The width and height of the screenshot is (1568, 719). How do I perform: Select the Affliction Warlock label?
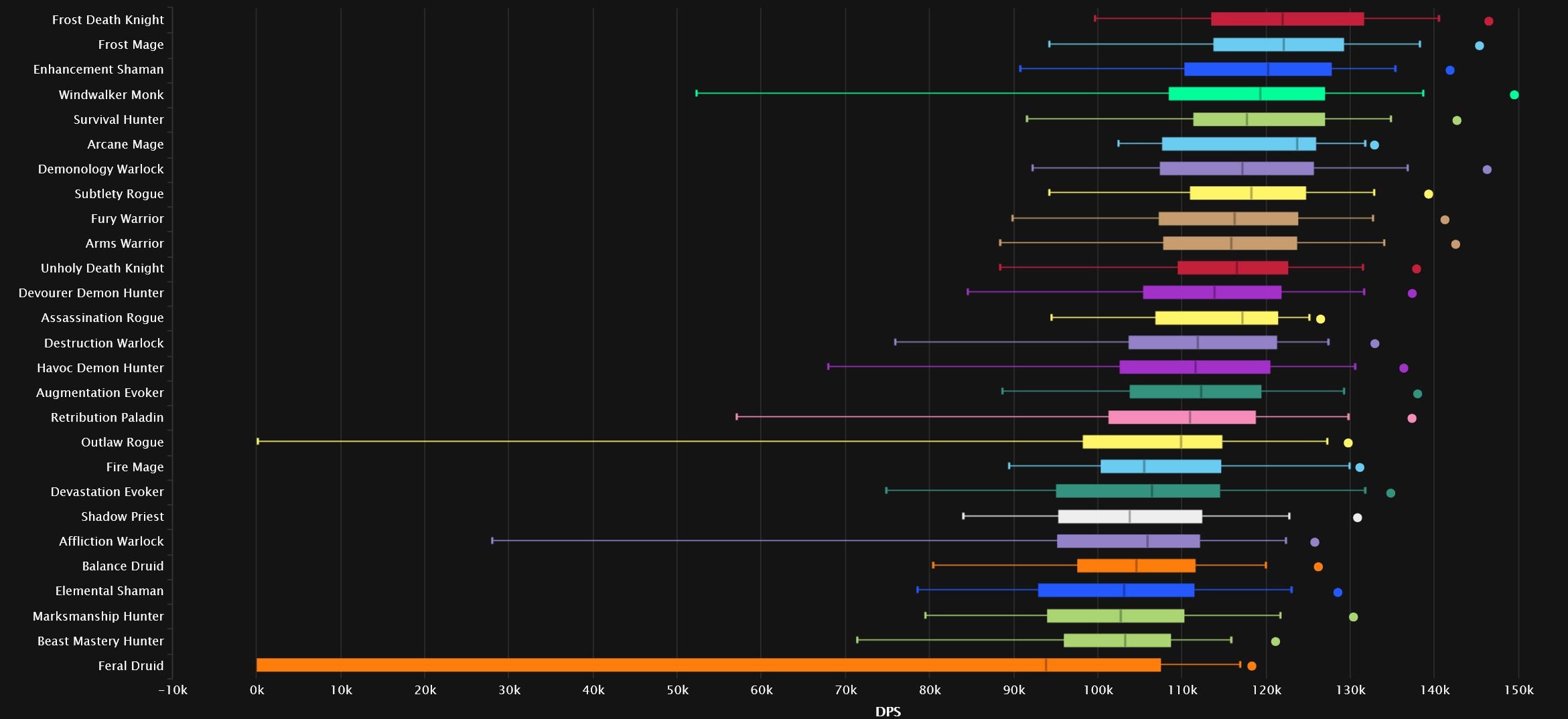(x=111, y=542)
